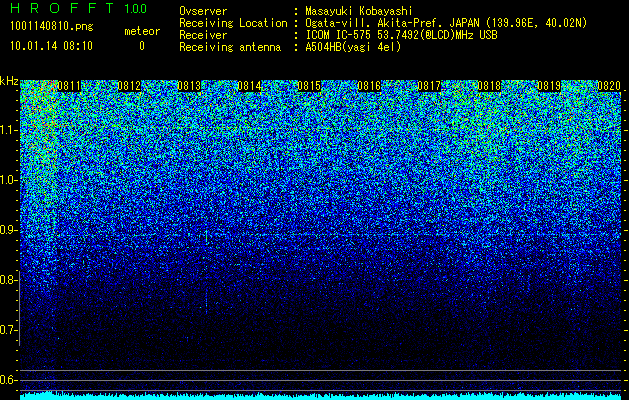Image resolution: width=629 pixels, height=400 pixels.
Task: Click the 'Receiving Location' label
Action: click(233, 23)
